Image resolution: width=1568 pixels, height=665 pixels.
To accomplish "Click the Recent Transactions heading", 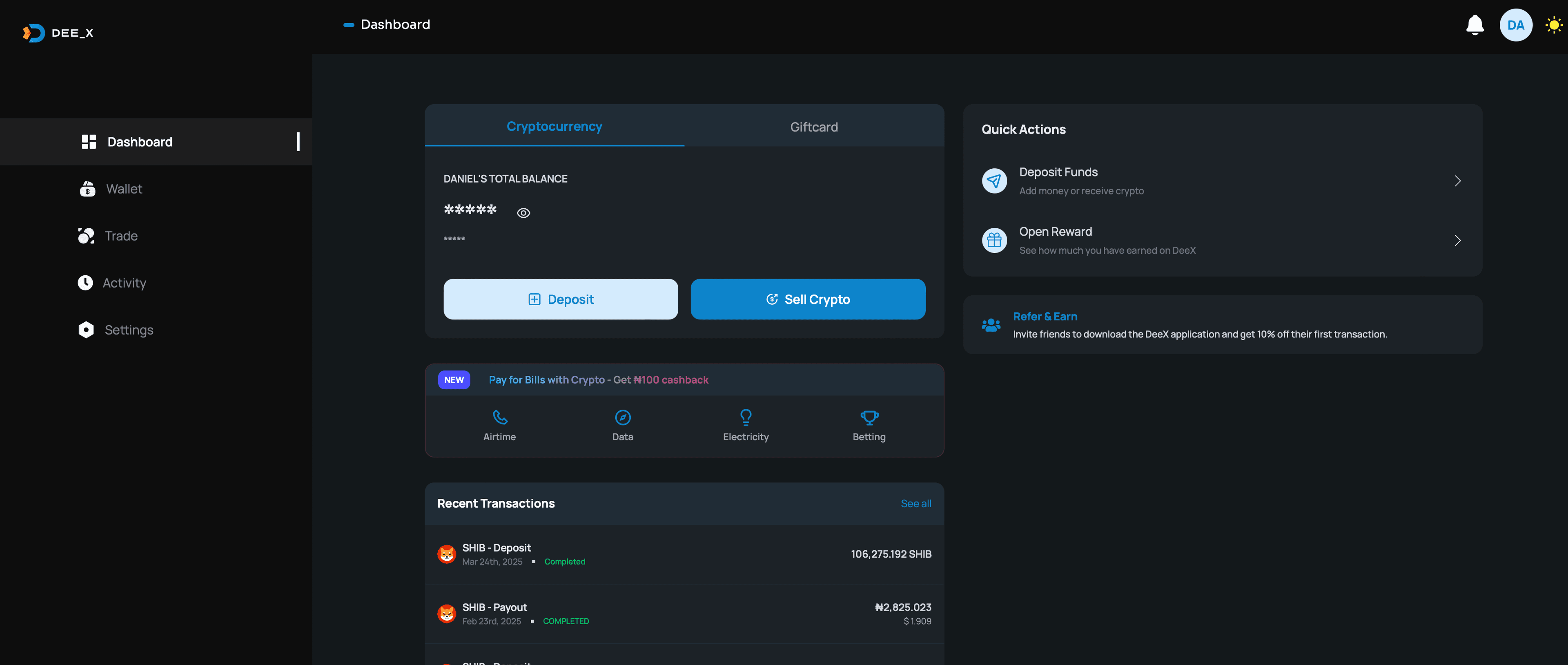I will 496,504.
